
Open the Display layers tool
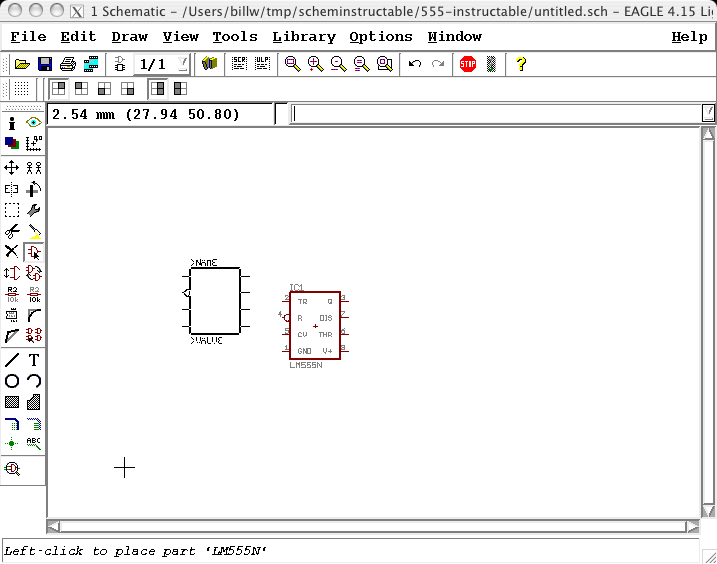click(12, 143)
